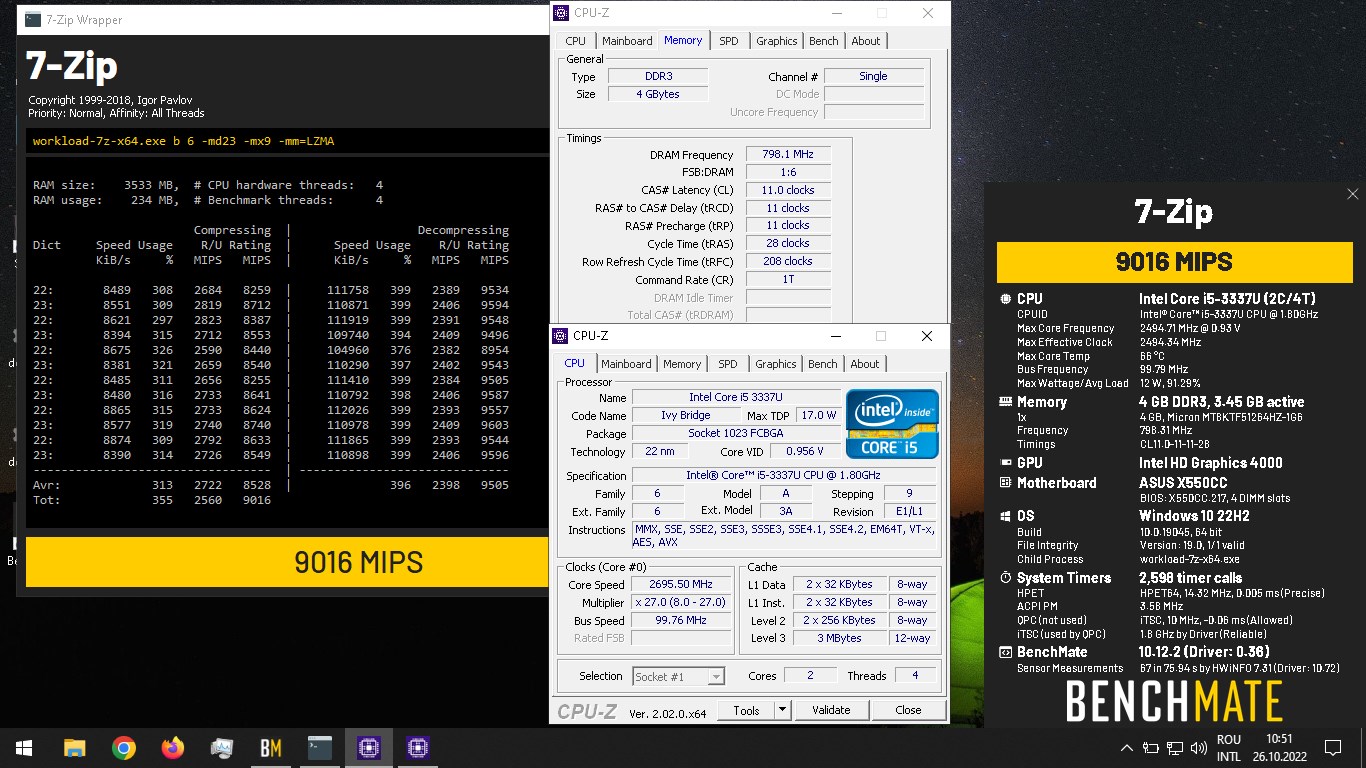Launch Google Chrome from the taskbar

(124, 748)
